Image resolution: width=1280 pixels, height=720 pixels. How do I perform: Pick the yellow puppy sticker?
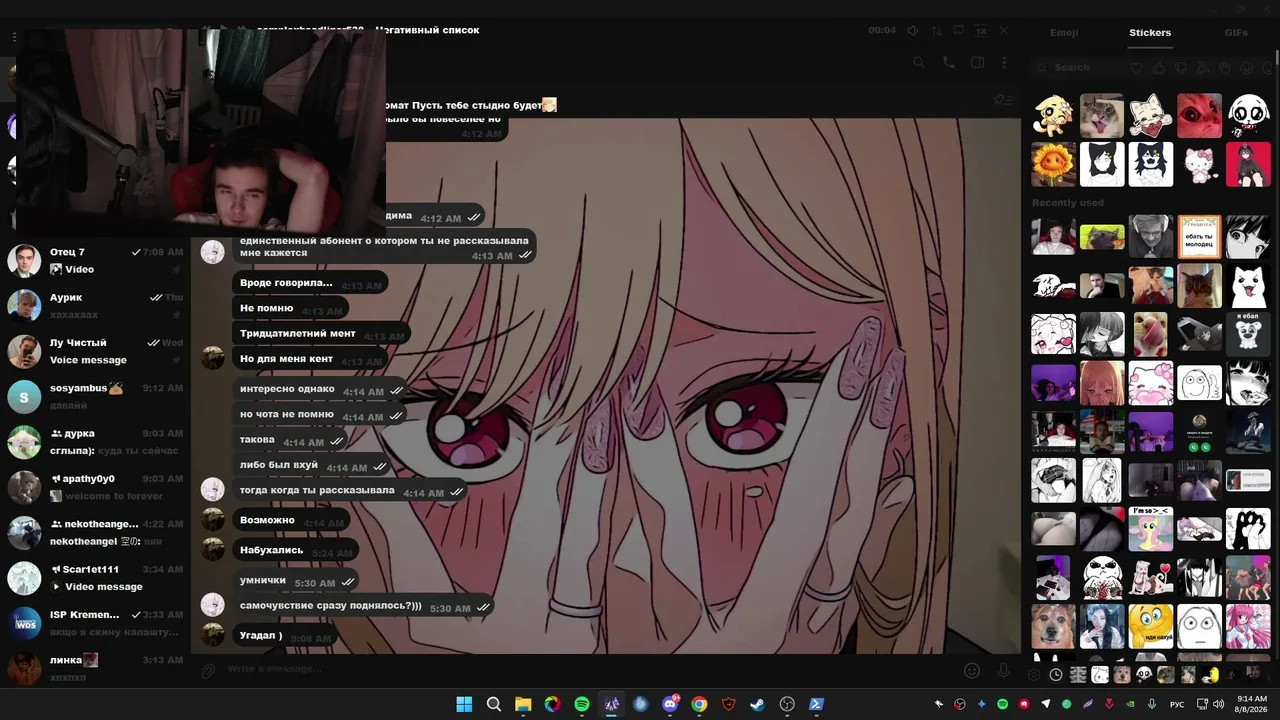(1053, 115)
